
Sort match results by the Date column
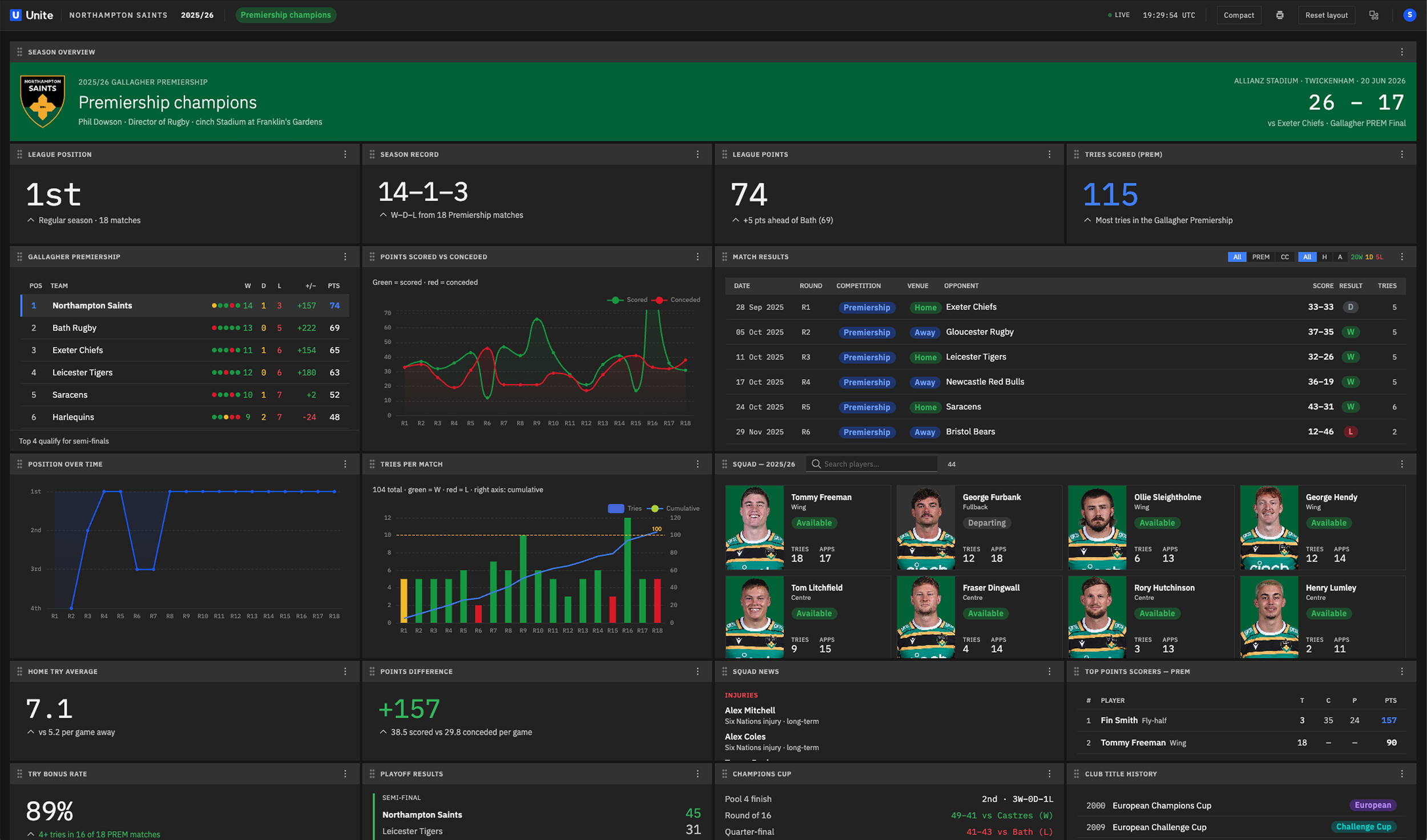(742, 286)
